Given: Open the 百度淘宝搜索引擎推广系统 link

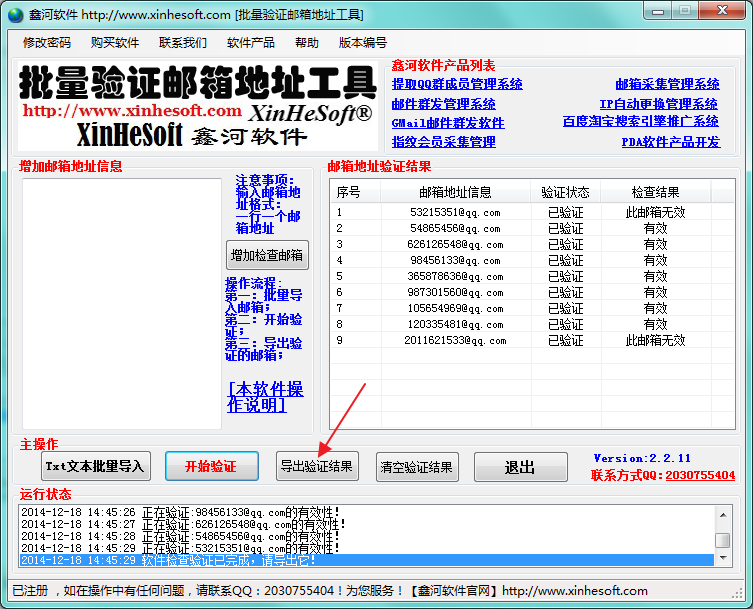Looking at the screenshot, I should click(x=640, y=121).
